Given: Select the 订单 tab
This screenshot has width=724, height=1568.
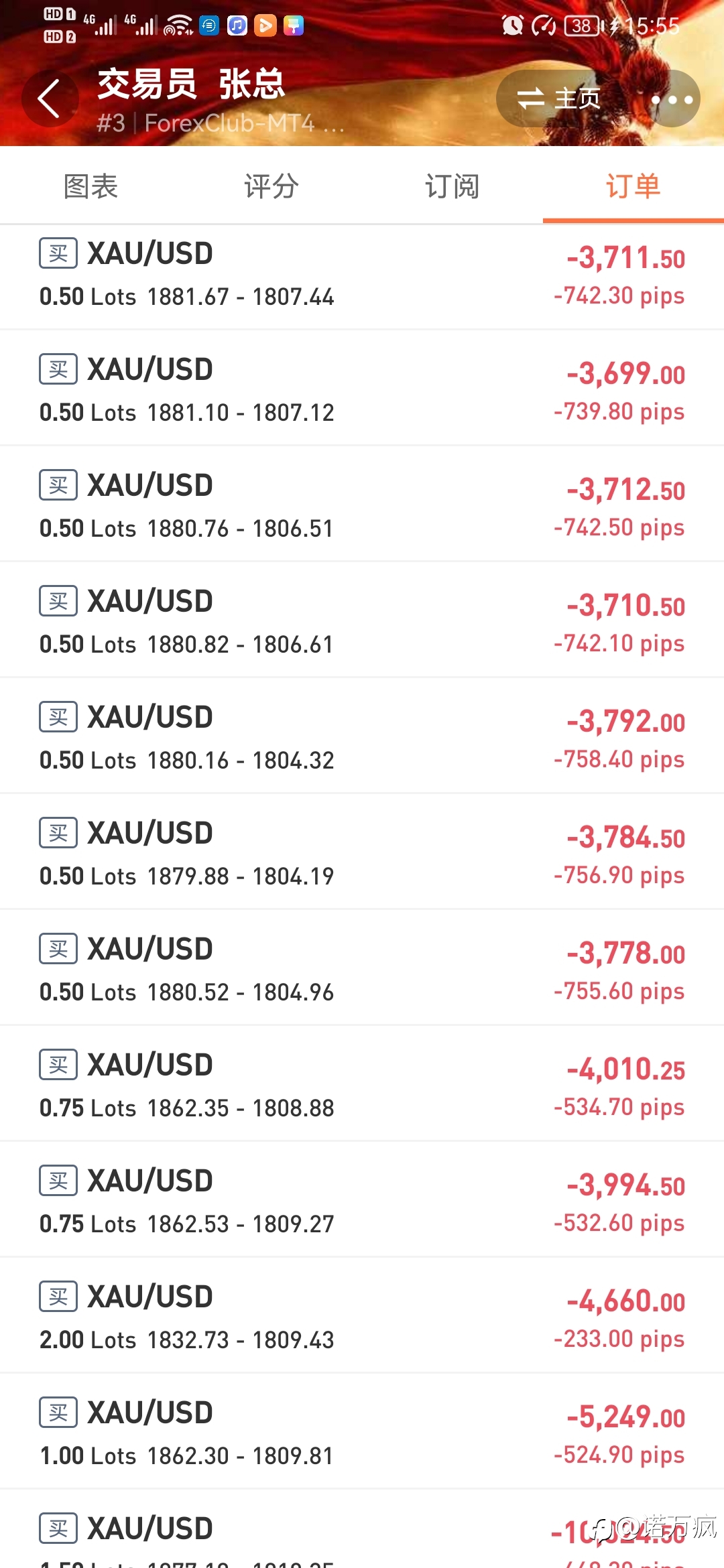Looking at the screenshot, I should tap(633, 186).
